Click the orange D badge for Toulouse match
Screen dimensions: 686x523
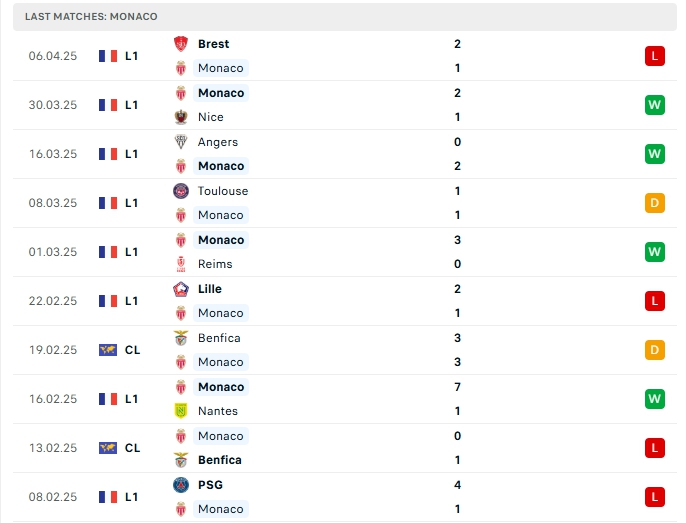coord(654,203)
